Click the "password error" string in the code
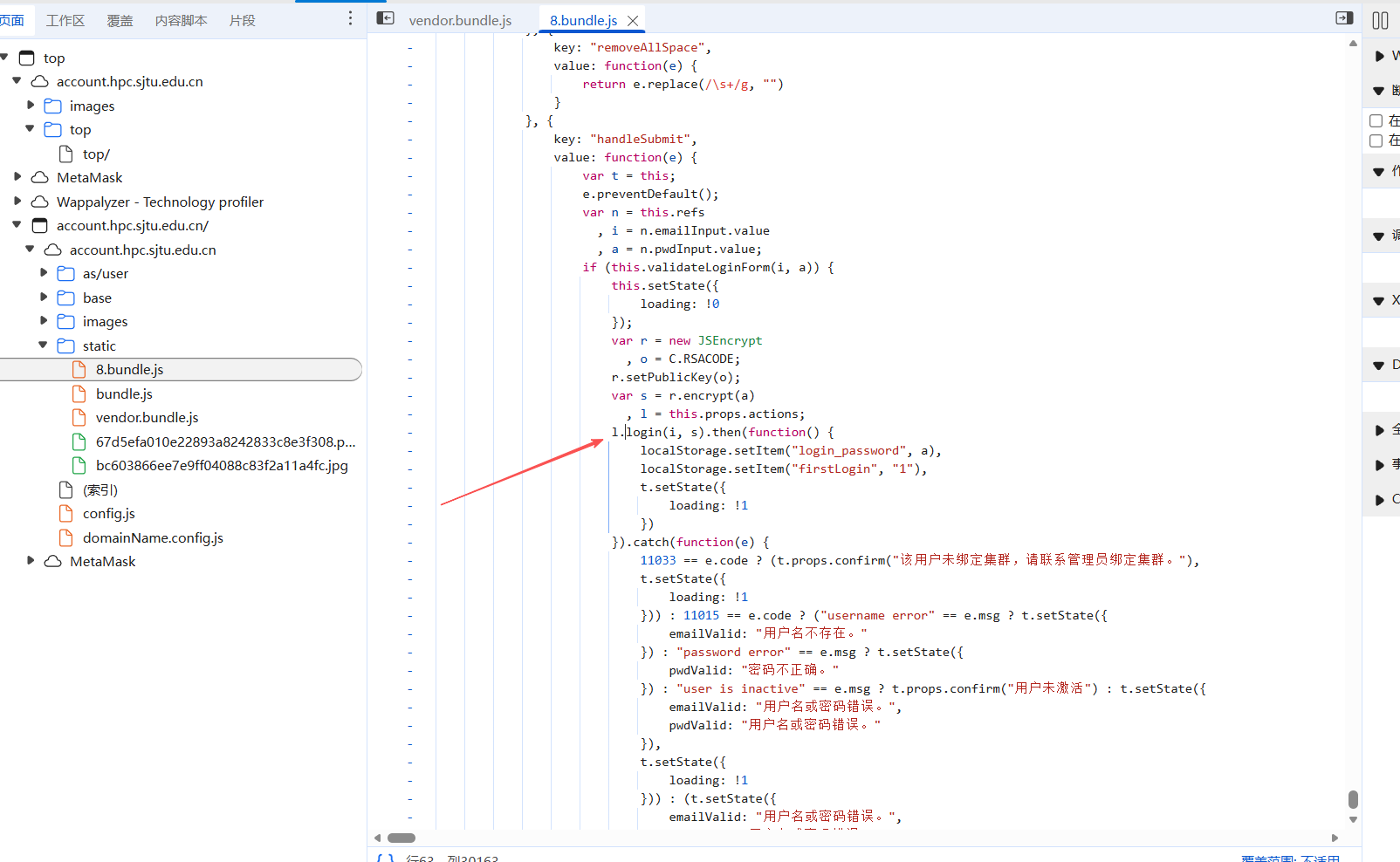 [733, 652]
